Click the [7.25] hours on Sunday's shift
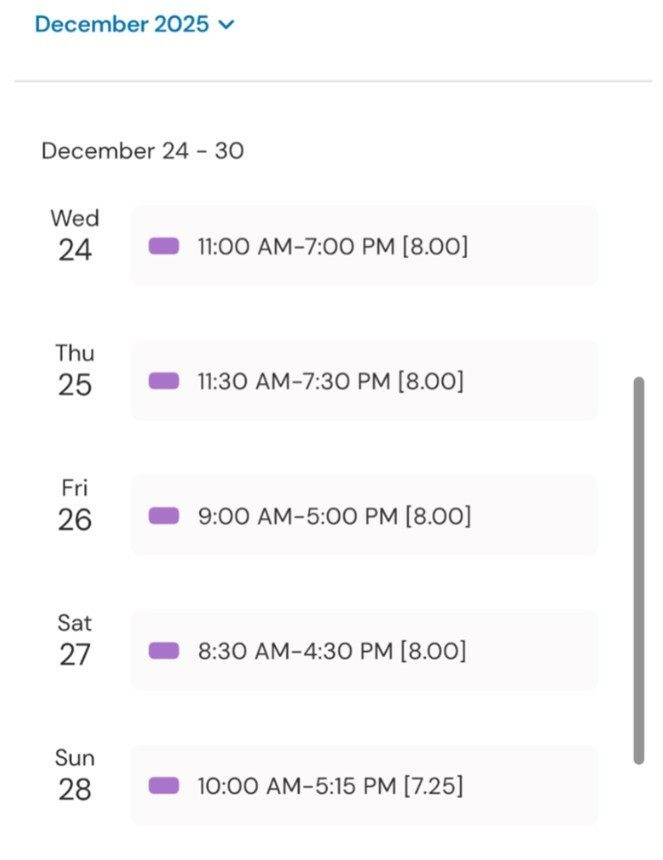 [x=433, y=786]
